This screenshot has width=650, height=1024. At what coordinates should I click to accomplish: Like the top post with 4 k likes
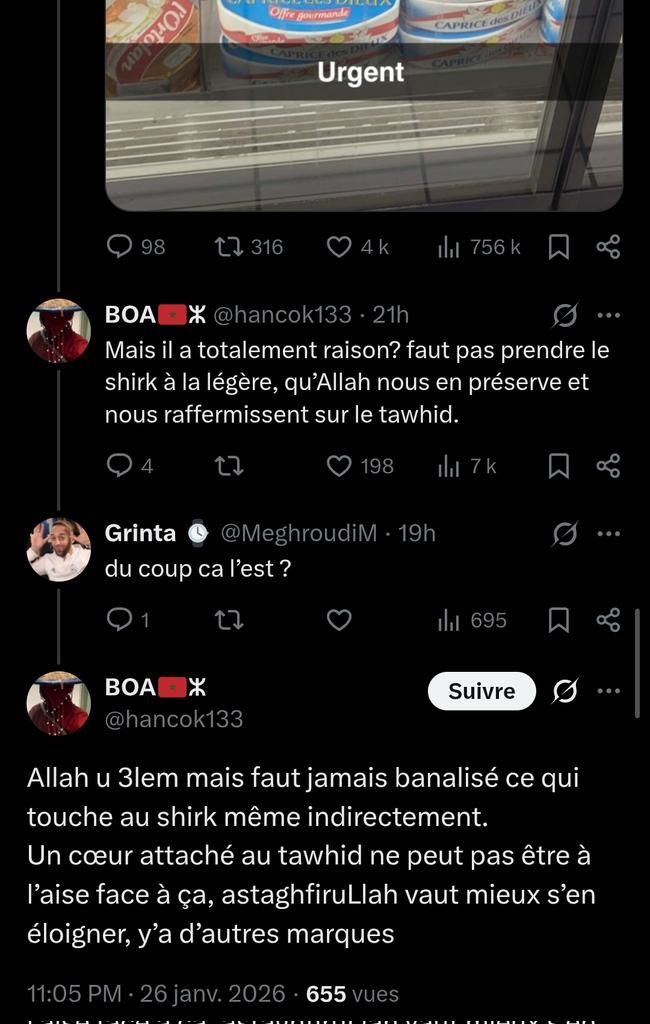(340, 247)
